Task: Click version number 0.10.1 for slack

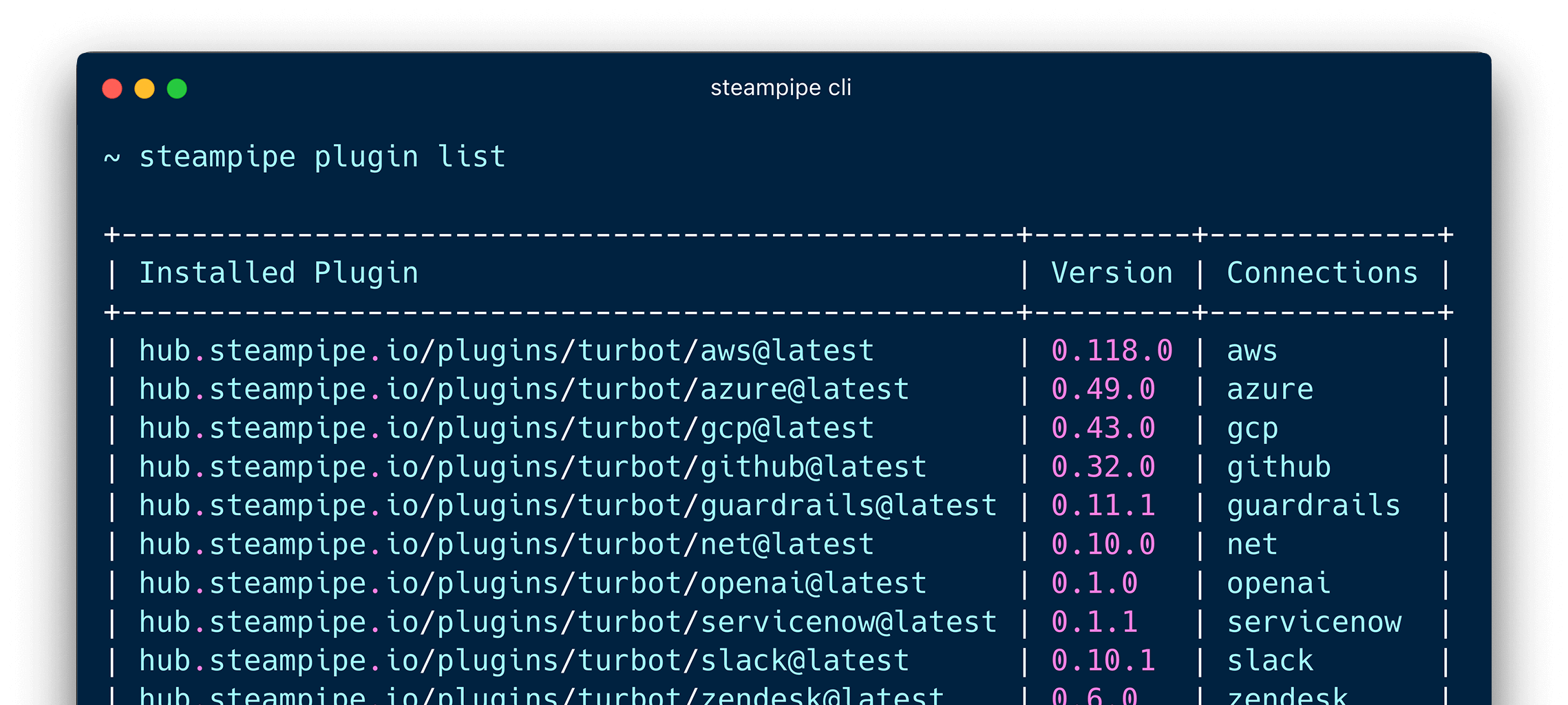Action: coord(1103,661)
